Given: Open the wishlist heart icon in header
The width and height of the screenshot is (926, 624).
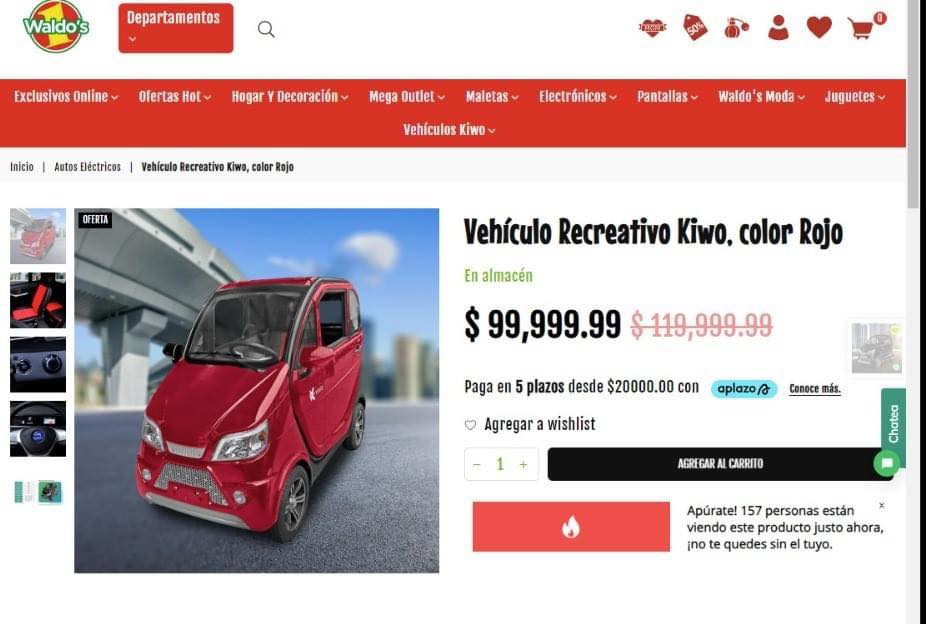Looking at the screenshot, I should pos(819,27).
